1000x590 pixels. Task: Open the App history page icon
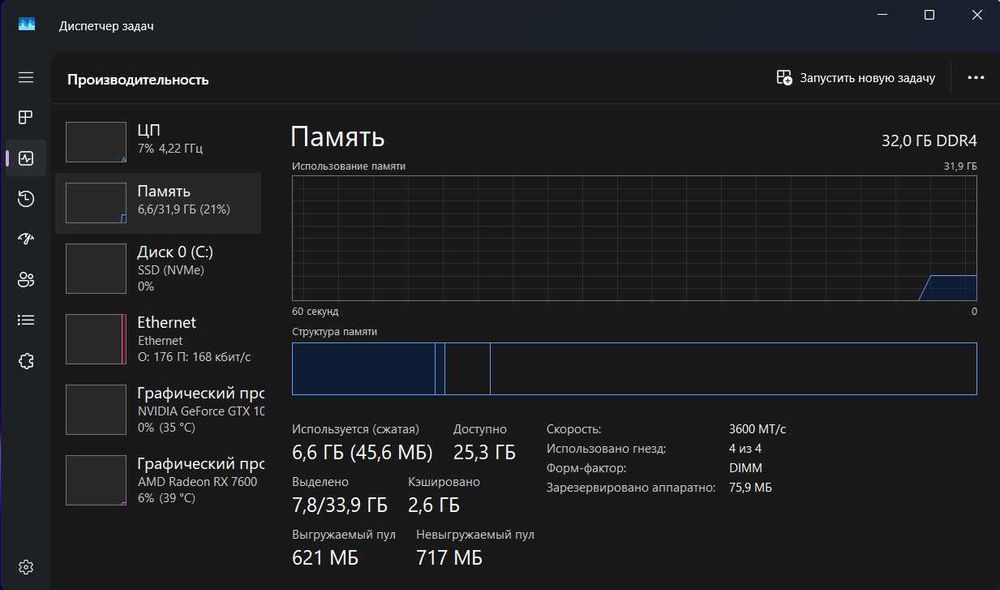click(26, 199)
